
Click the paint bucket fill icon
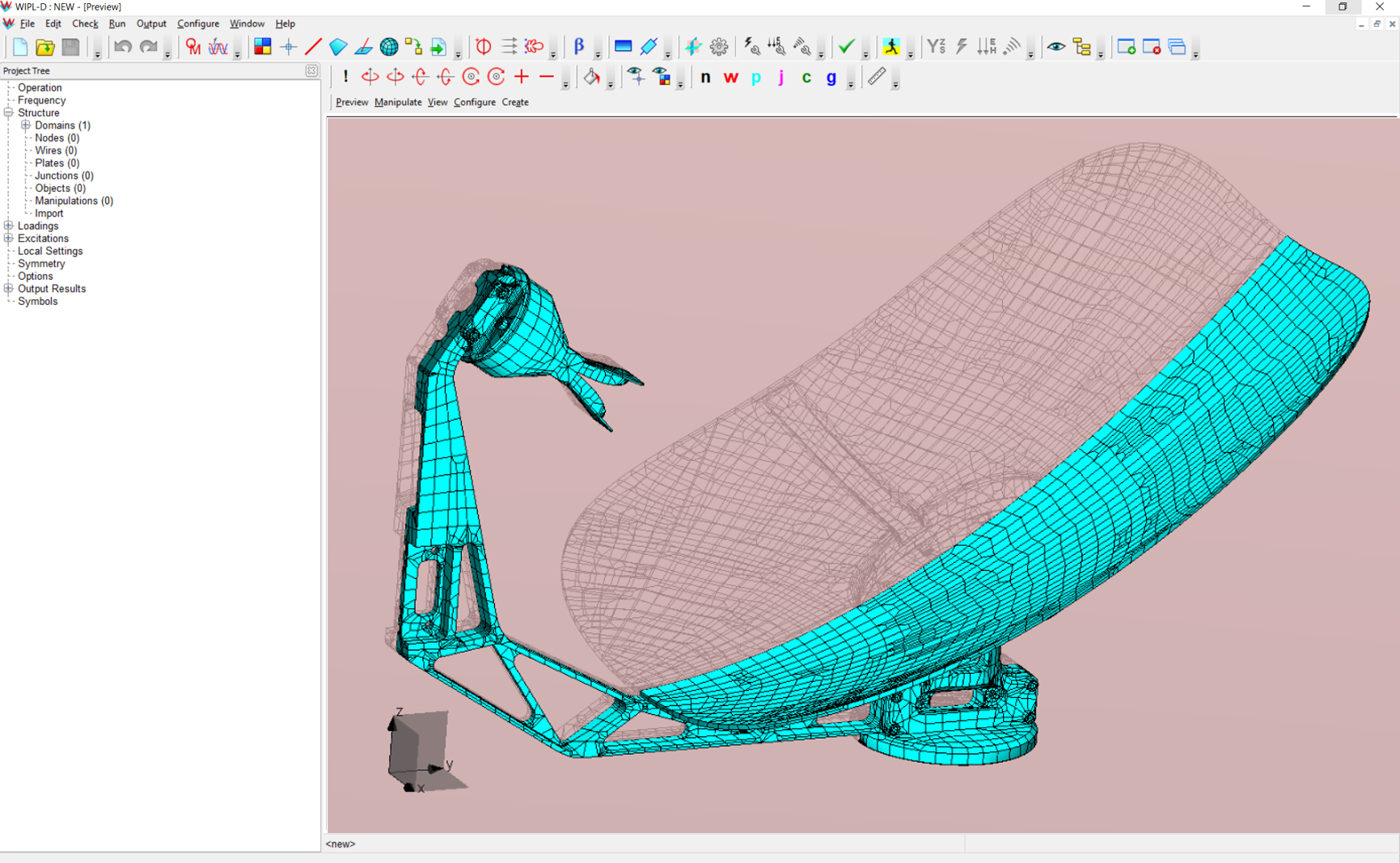point(591,77)
